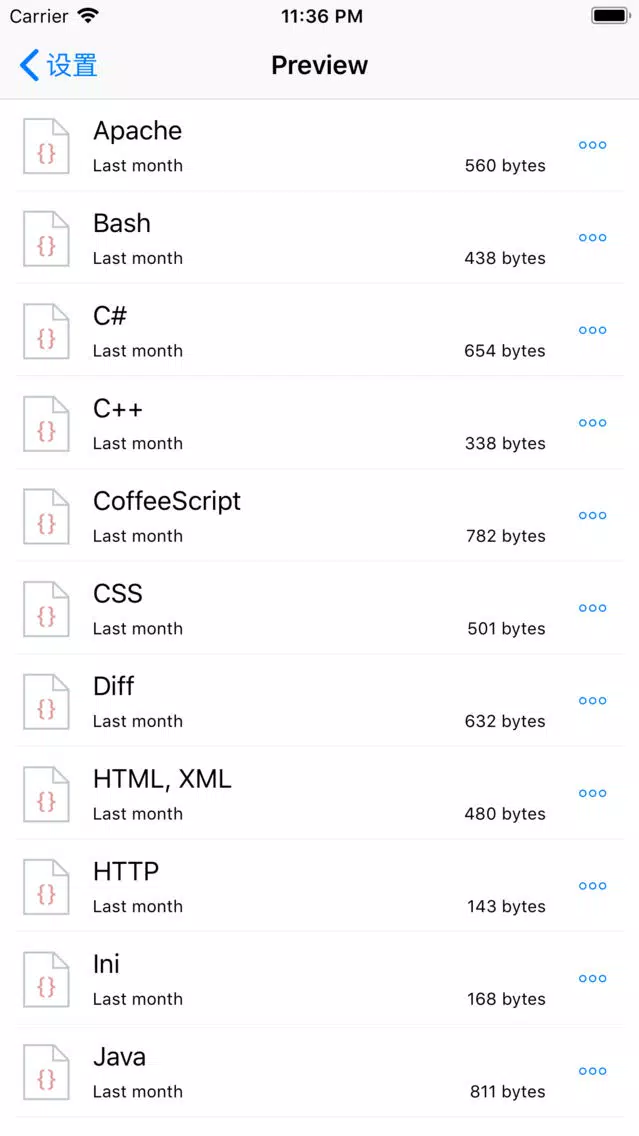Tap the HTML, XML code file icon
Viewport: 639px width, 1136px height.
tap(46, 795)
